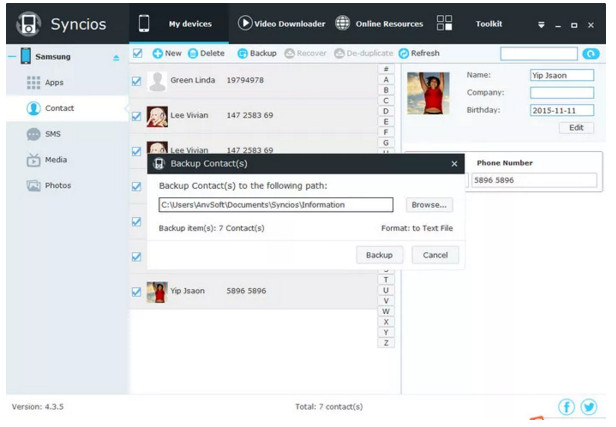Collapse the Samsung device tree
Screen dimensions: 616x427
[12, 57]
